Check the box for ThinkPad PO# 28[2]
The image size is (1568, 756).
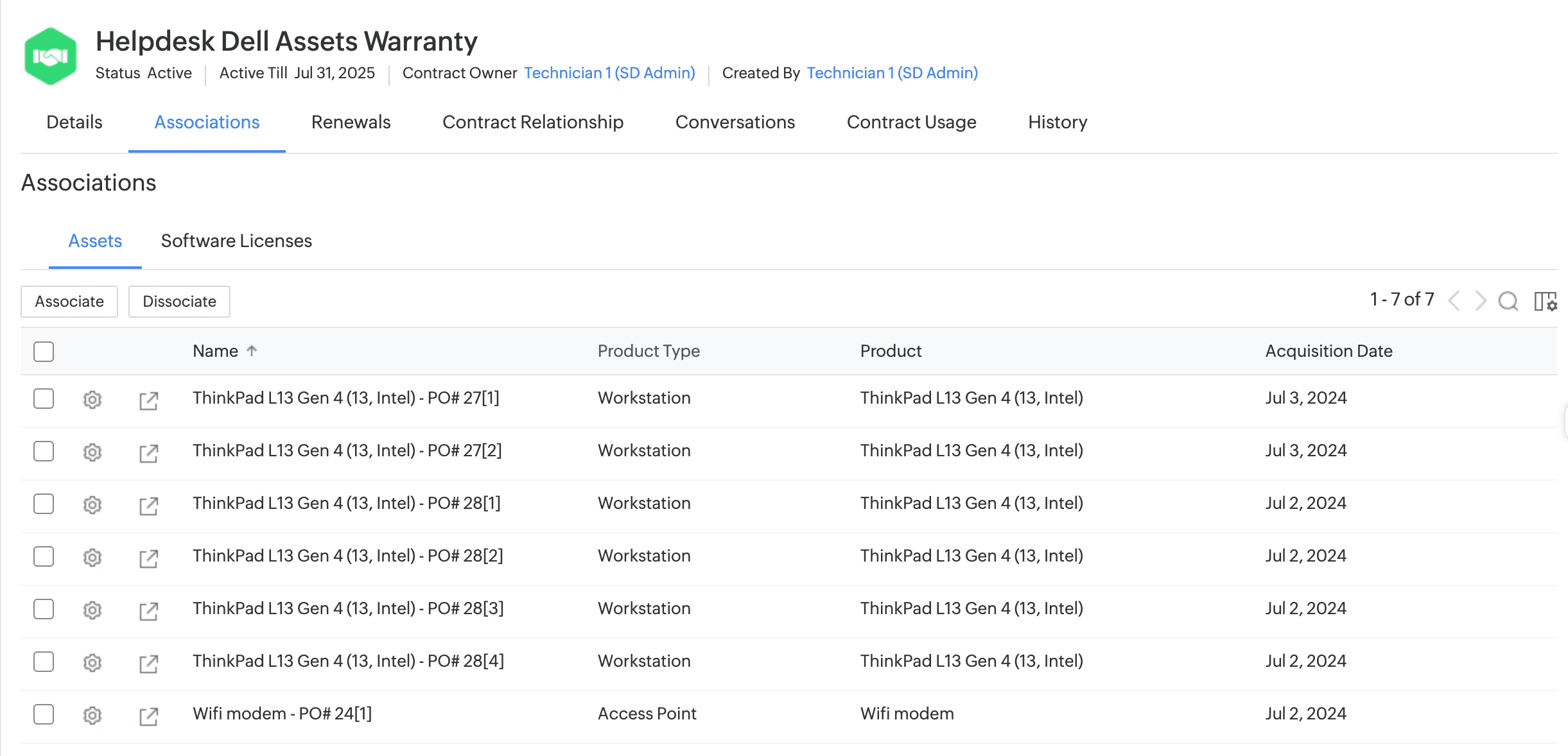[x=44, y=556]
